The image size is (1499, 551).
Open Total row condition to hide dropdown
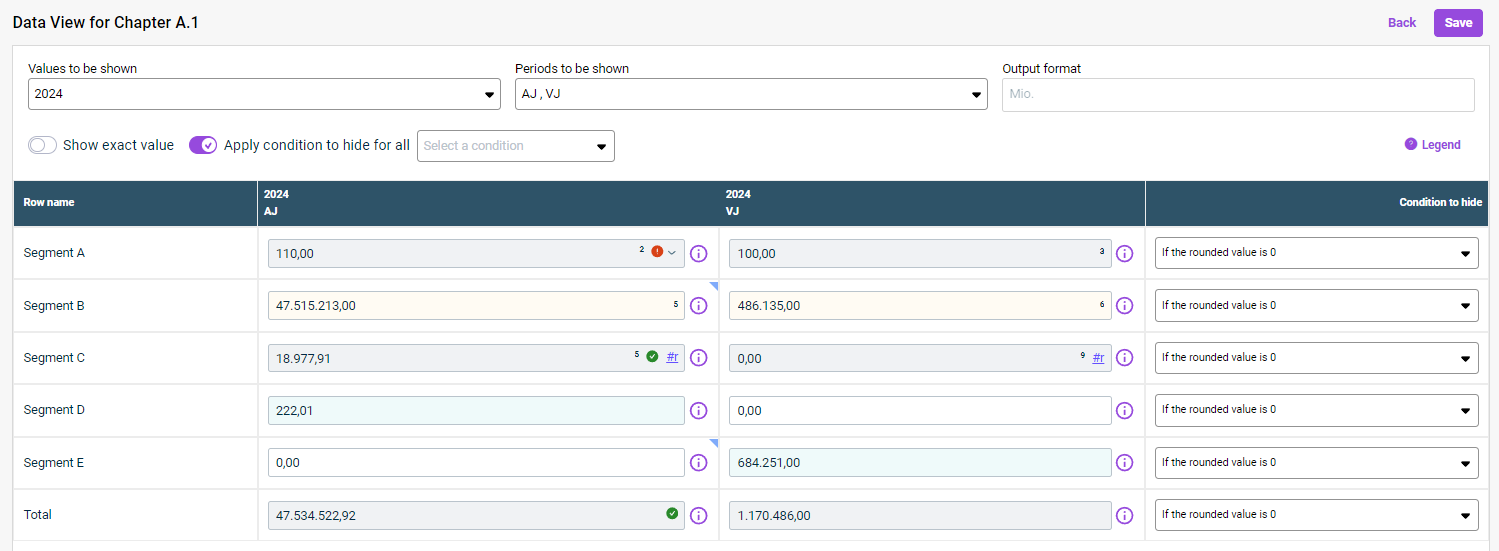pyautogui.click(x=1317, y=515)
